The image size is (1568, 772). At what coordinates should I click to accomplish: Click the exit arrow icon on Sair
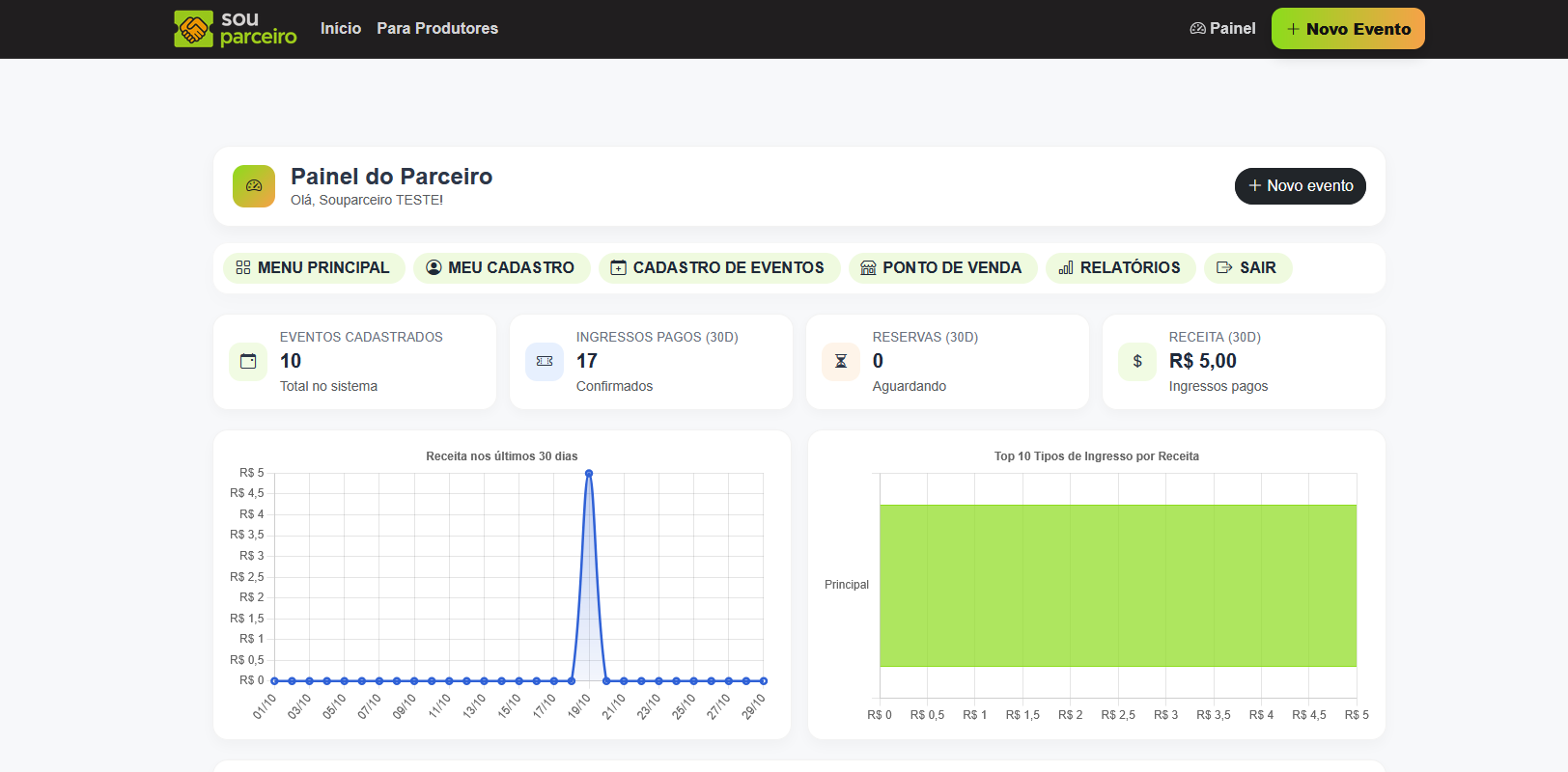coord(1224,268)
